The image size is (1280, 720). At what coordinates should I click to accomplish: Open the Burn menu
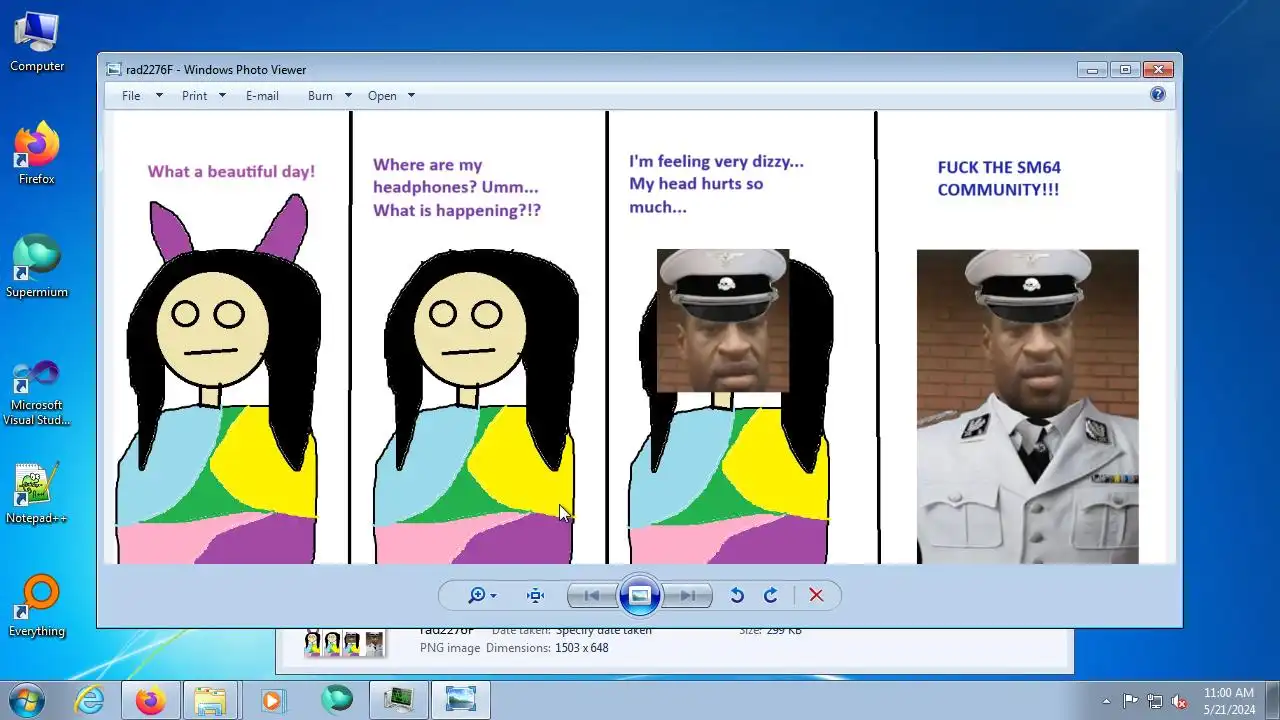pos(320,96)
